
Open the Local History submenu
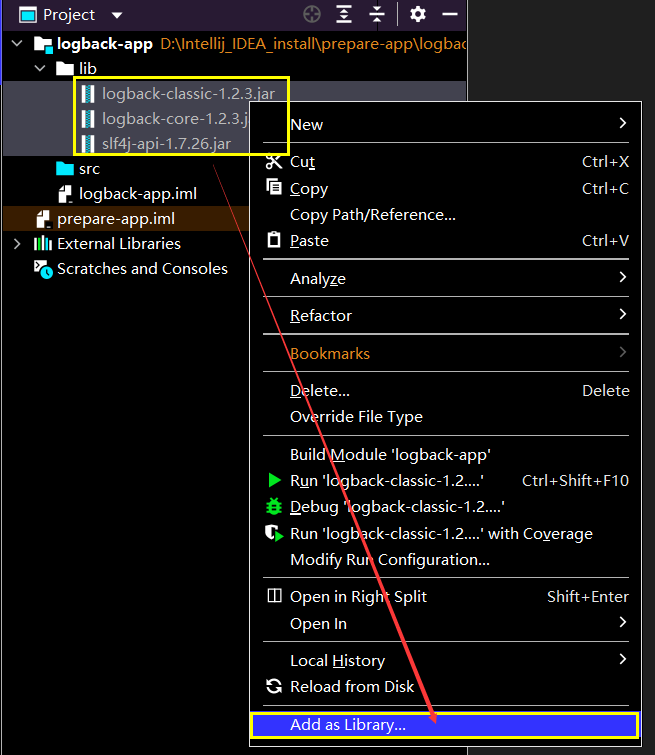tap(445, 661)
